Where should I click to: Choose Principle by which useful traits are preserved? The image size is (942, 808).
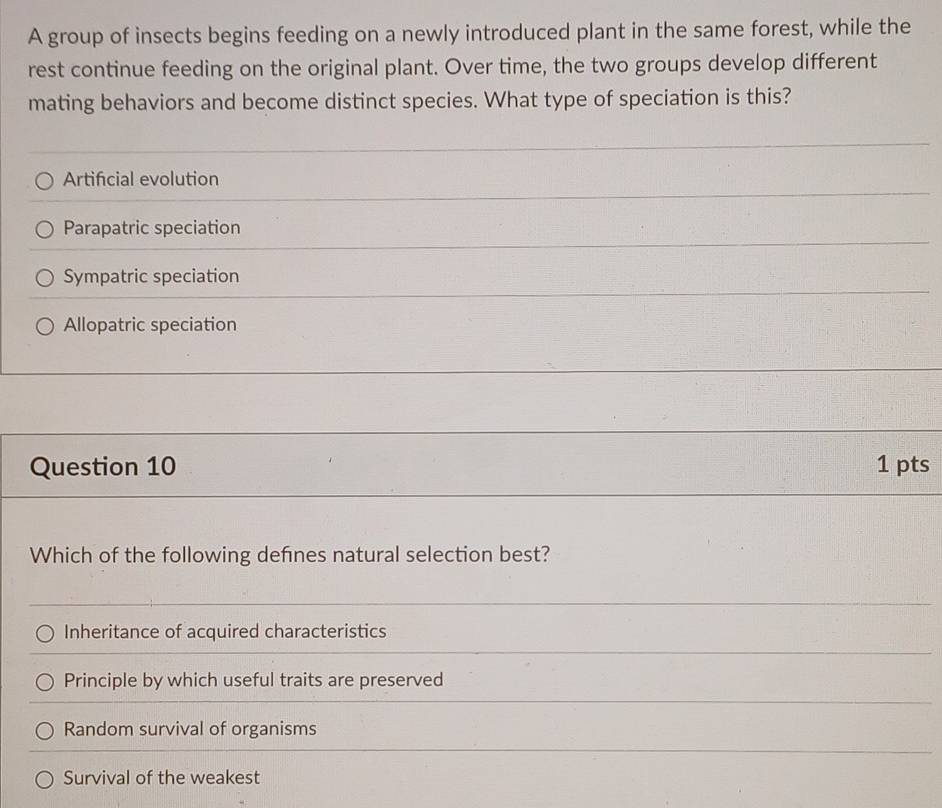pos(44,682)
